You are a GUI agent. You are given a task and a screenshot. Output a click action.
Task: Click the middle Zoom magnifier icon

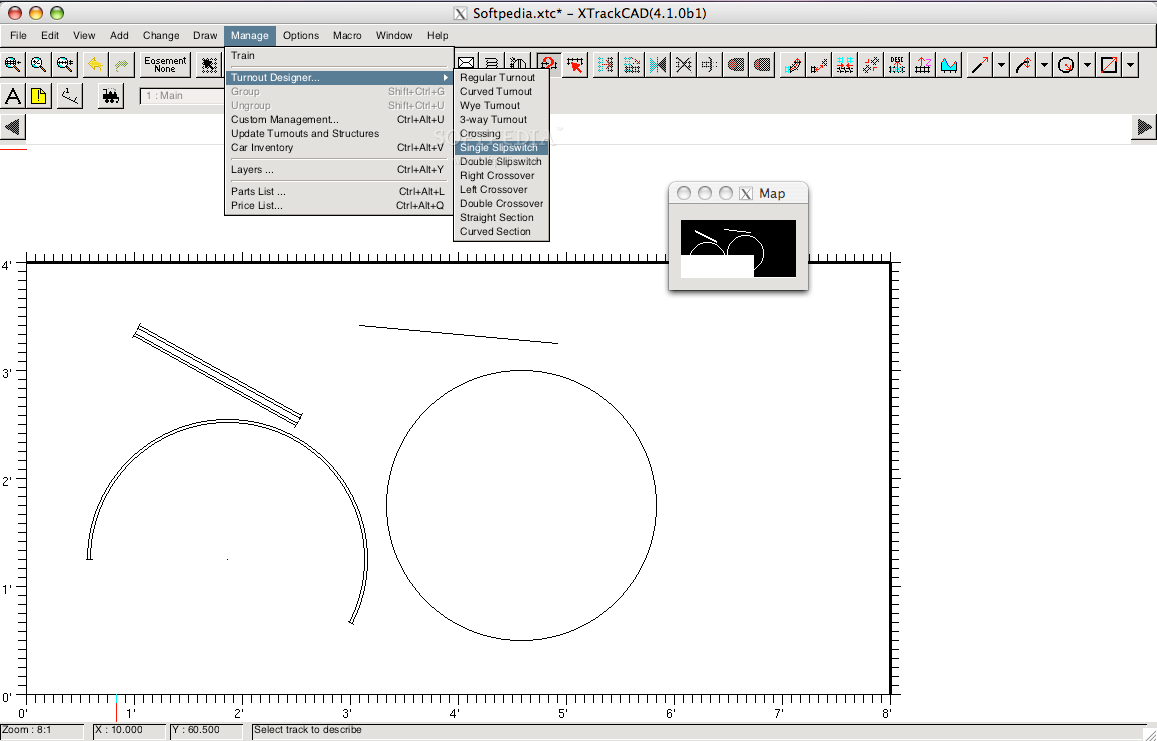39,65
